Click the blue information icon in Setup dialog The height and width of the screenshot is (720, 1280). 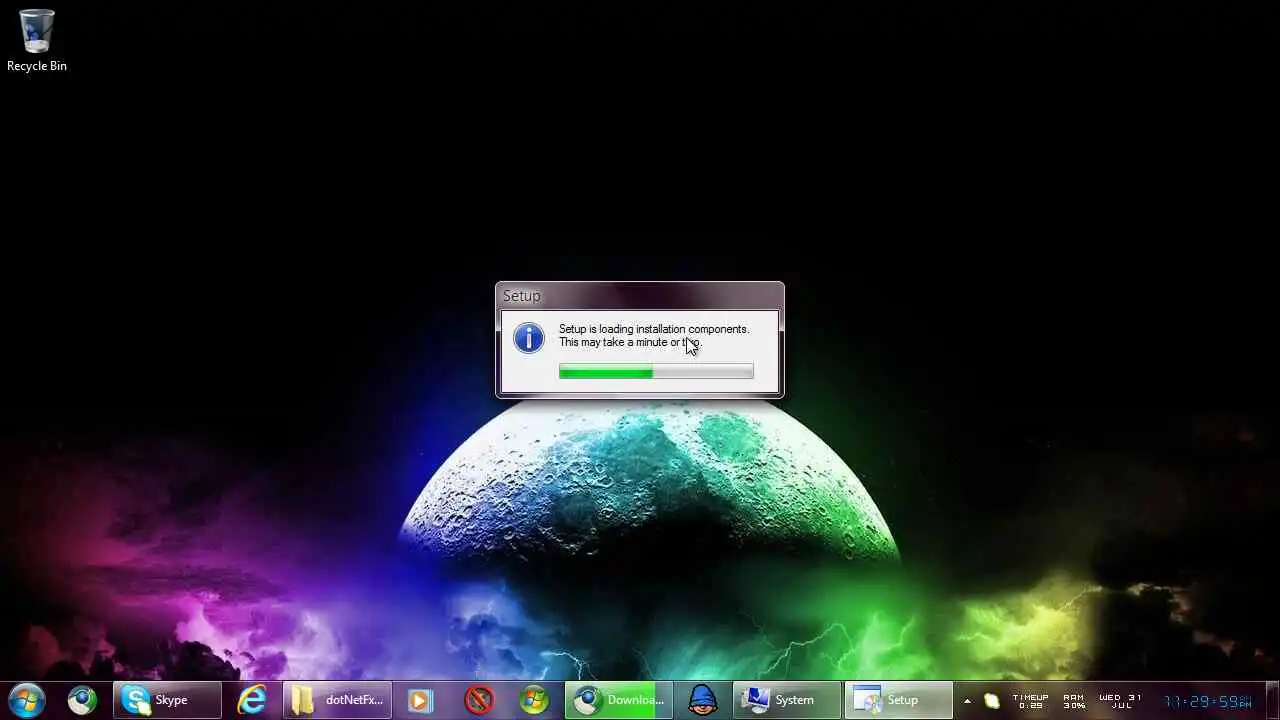529,338
